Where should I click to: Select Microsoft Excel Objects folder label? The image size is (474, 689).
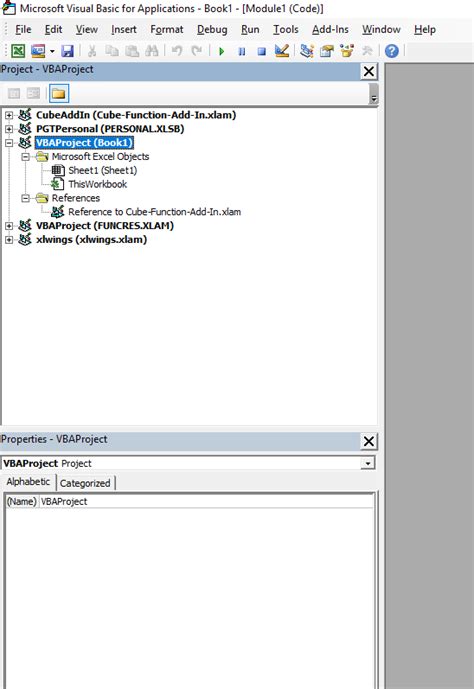(100, 157)
